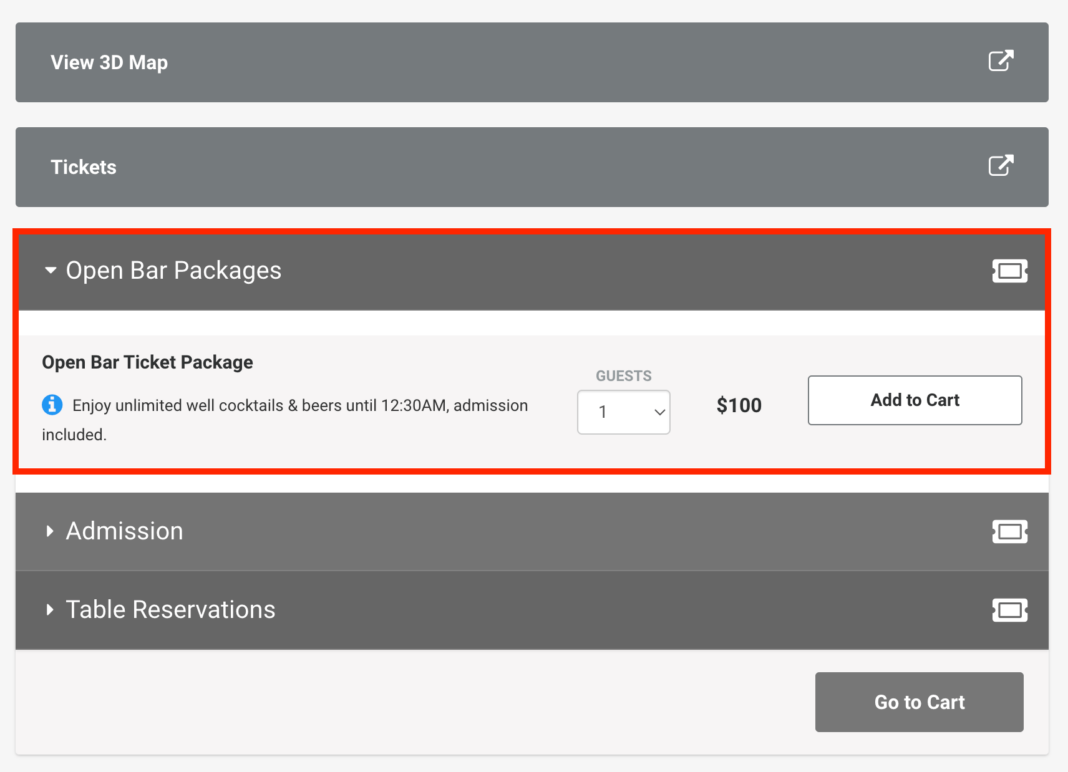Click the Admission header title
The height and width of the screenshot is (772, 1068).
[124, 531]
